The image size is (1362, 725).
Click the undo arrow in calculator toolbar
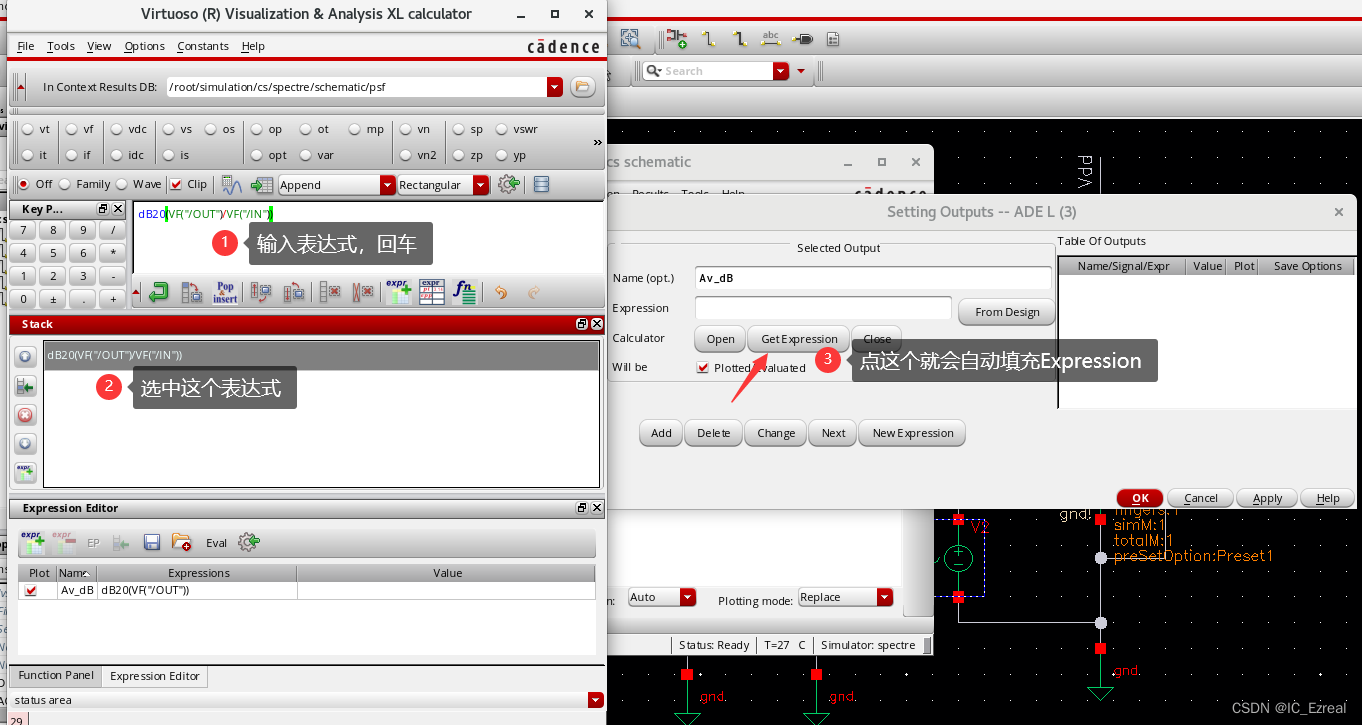coord(500,291)
